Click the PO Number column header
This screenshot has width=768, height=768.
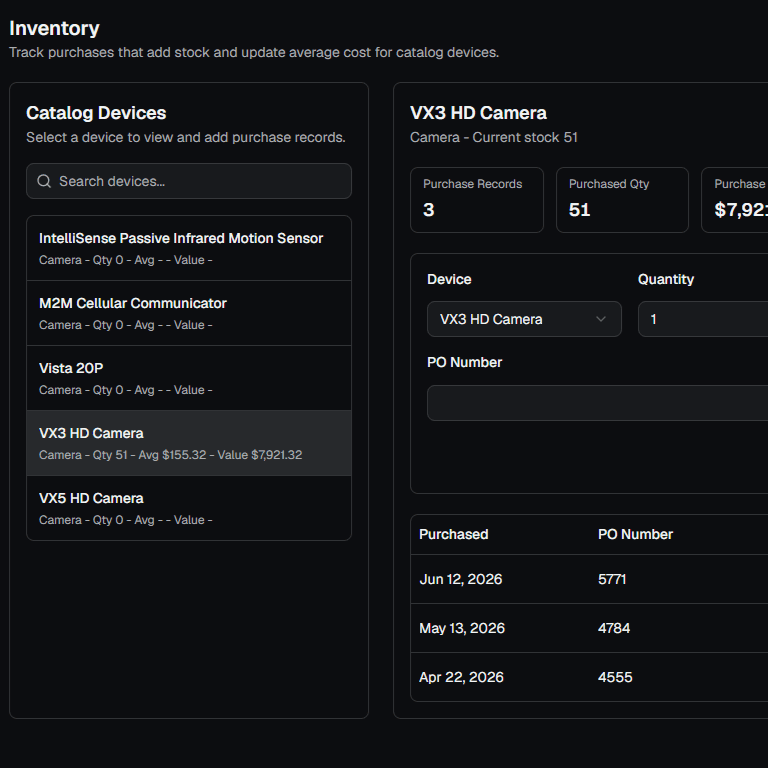coord(635,534)
